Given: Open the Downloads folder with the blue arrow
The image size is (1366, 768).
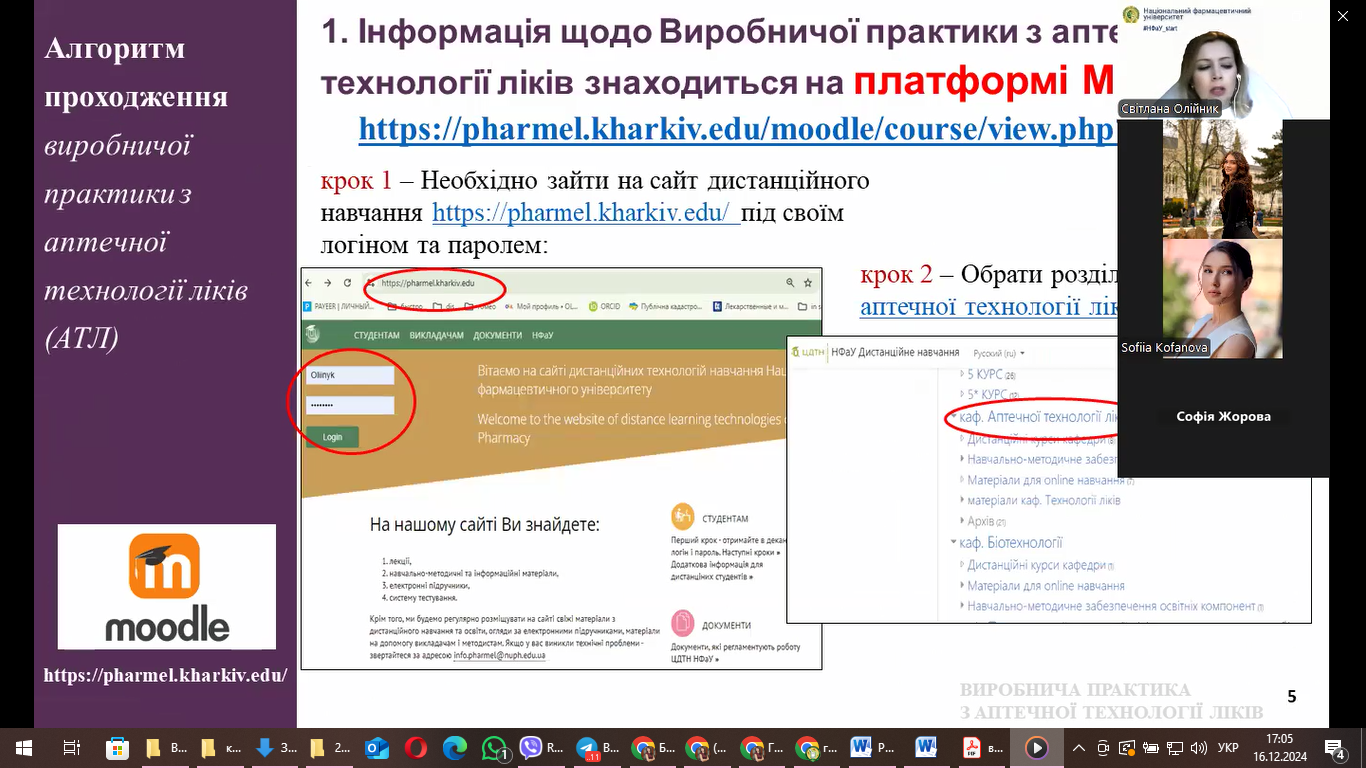Looking at the screenshot, I should (x=275, y=747).
